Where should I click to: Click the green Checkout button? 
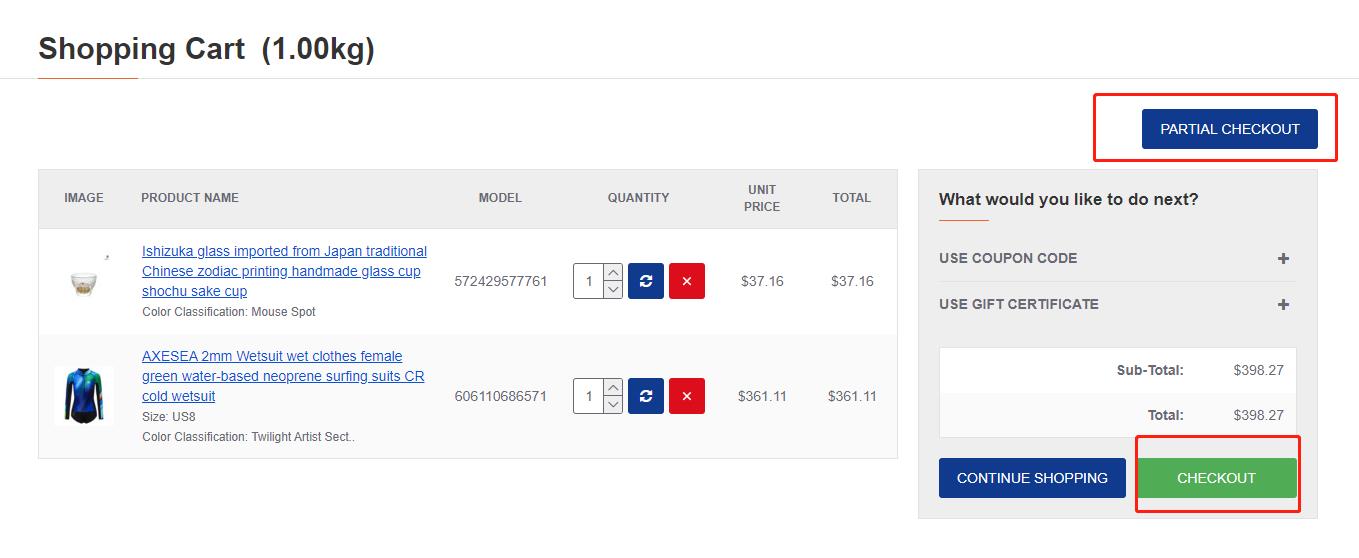click(1216, 478)
